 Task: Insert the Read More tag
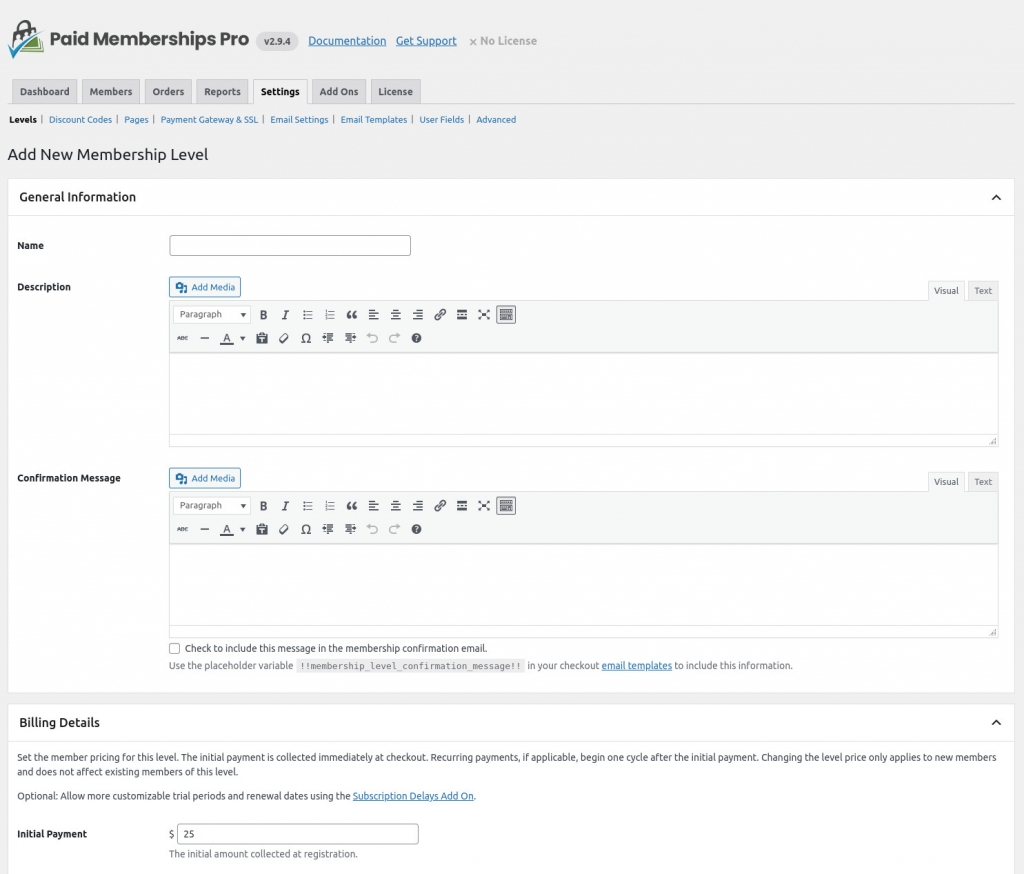[462, 314]
